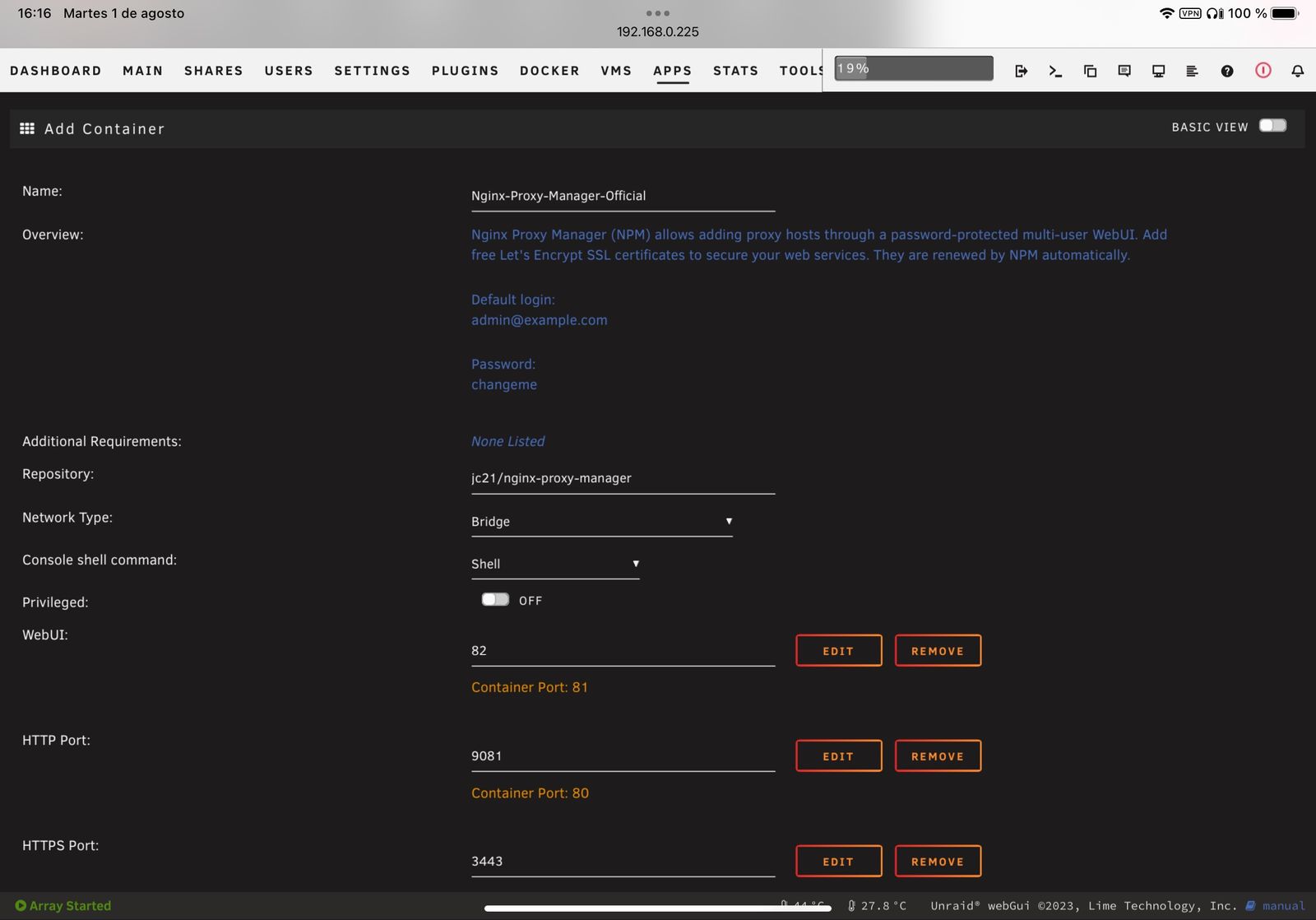Viewport: 1316px width, 920px height.
Task: Edit the HTTP Port setting
Action: (x=839, y=756)
